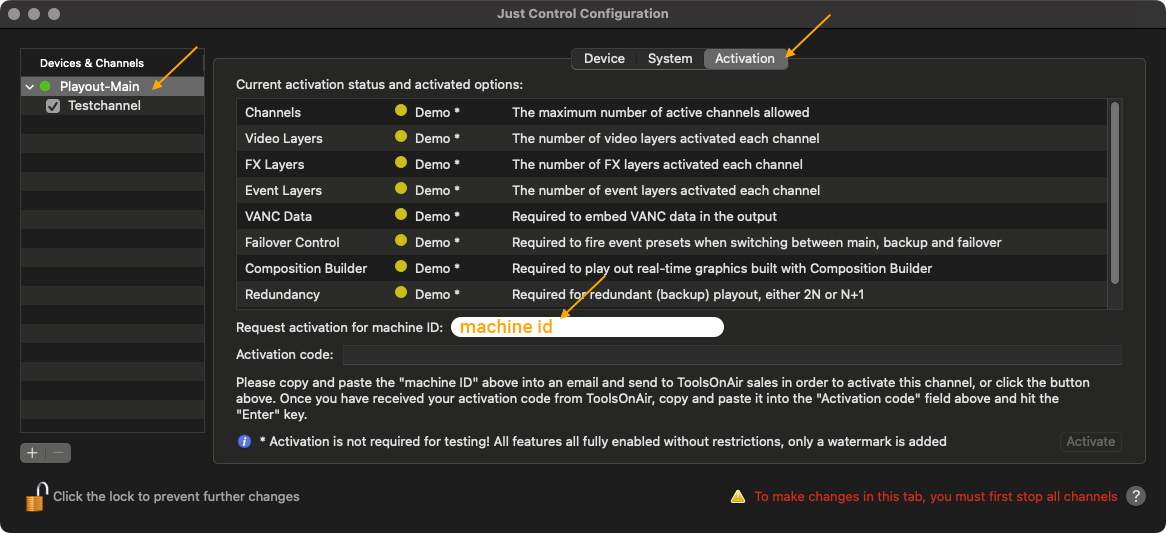Click the red stop all channels warning text

(x=935, y=497)
